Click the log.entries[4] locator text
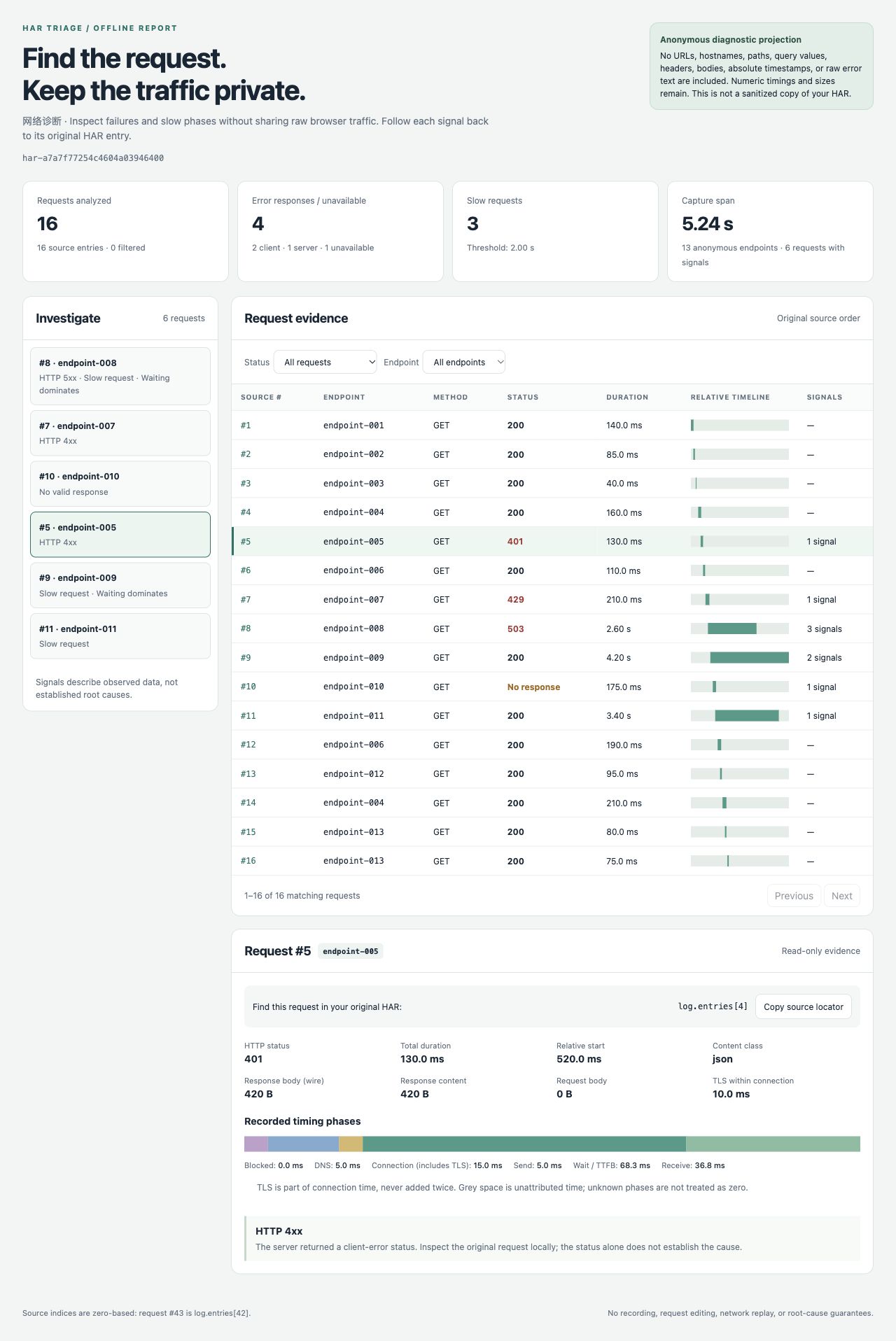Image resolution: width=896 pixels, height=1341 pixels. coord(713,1006)
